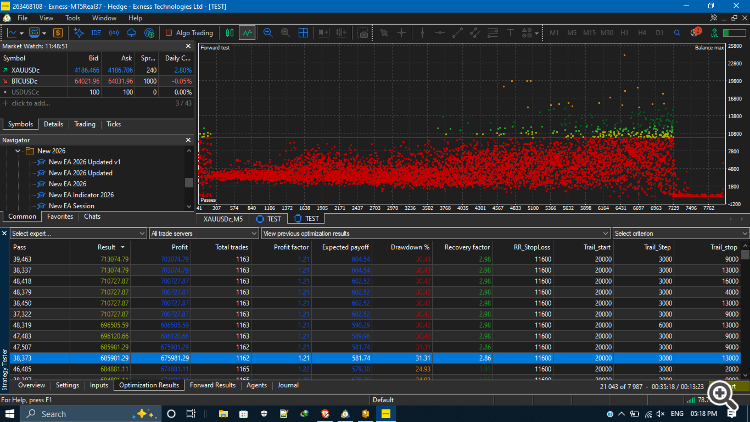Select the vertical line tool
Screen dimensions: 750x422
click(x=422, y=33)
